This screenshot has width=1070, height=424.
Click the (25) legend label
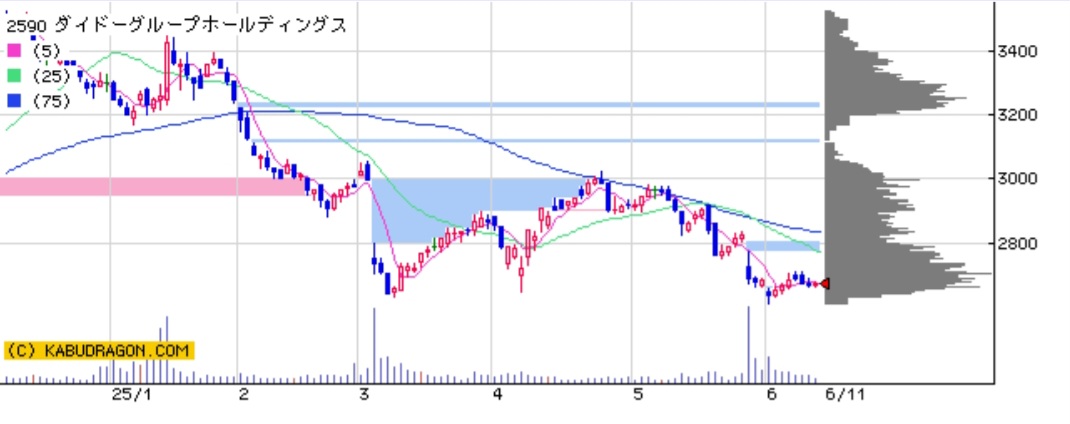(52, 76)
